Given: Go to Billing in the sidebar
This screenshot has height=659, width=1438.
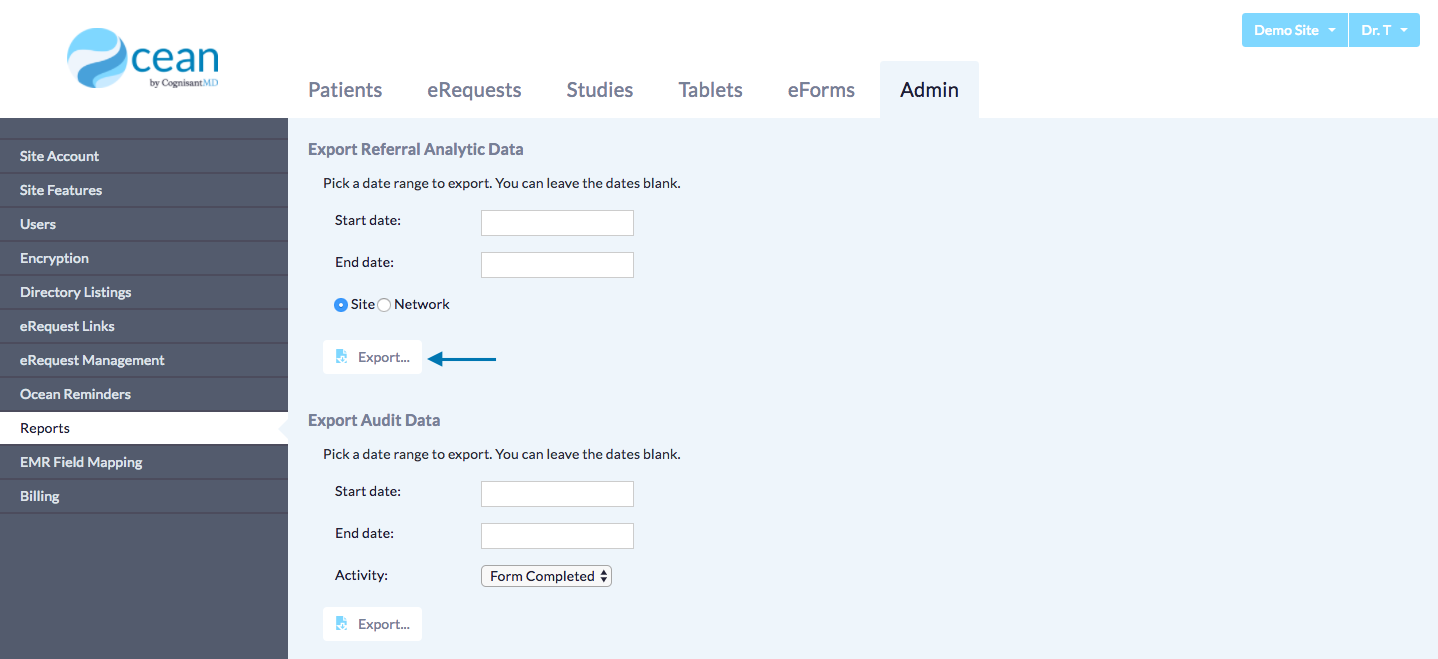Looking at the screenshot, I should 40,496.
